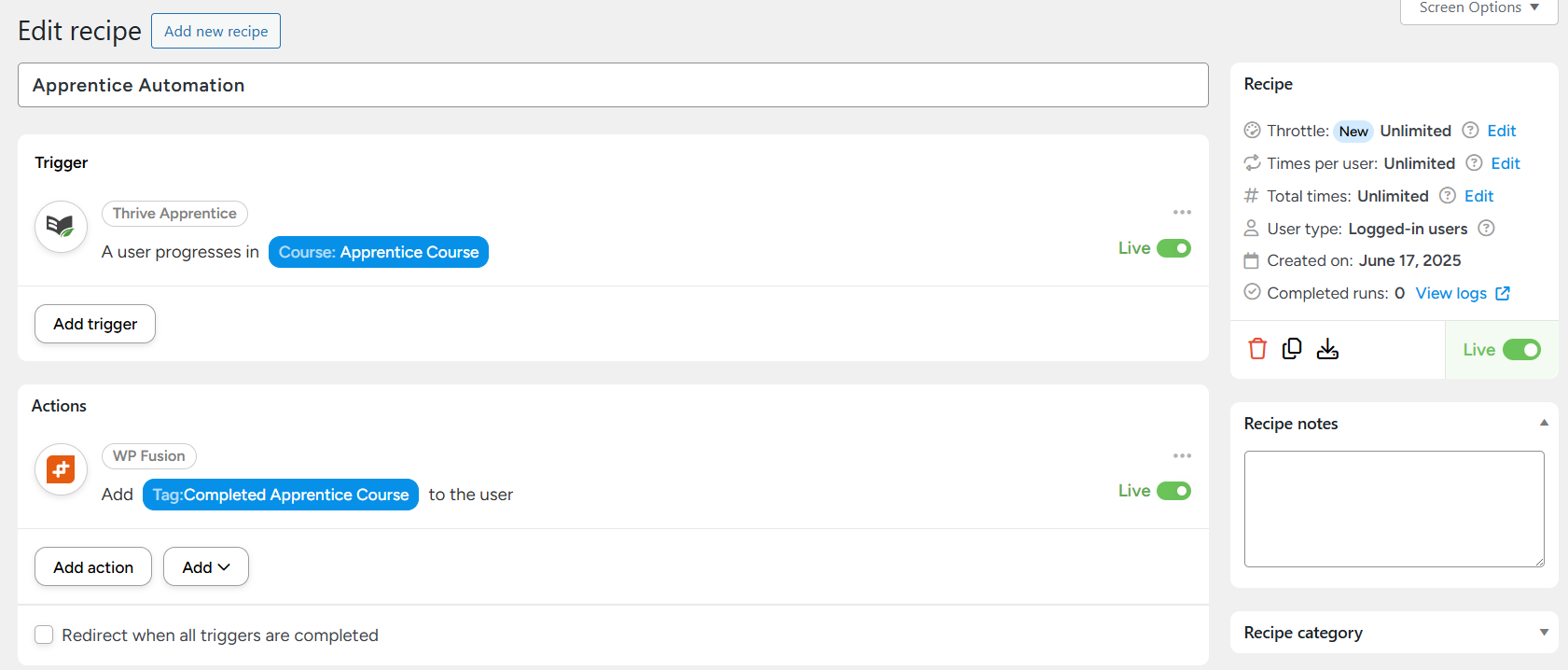Click the Total times hash icon

tap(1252, 195)
